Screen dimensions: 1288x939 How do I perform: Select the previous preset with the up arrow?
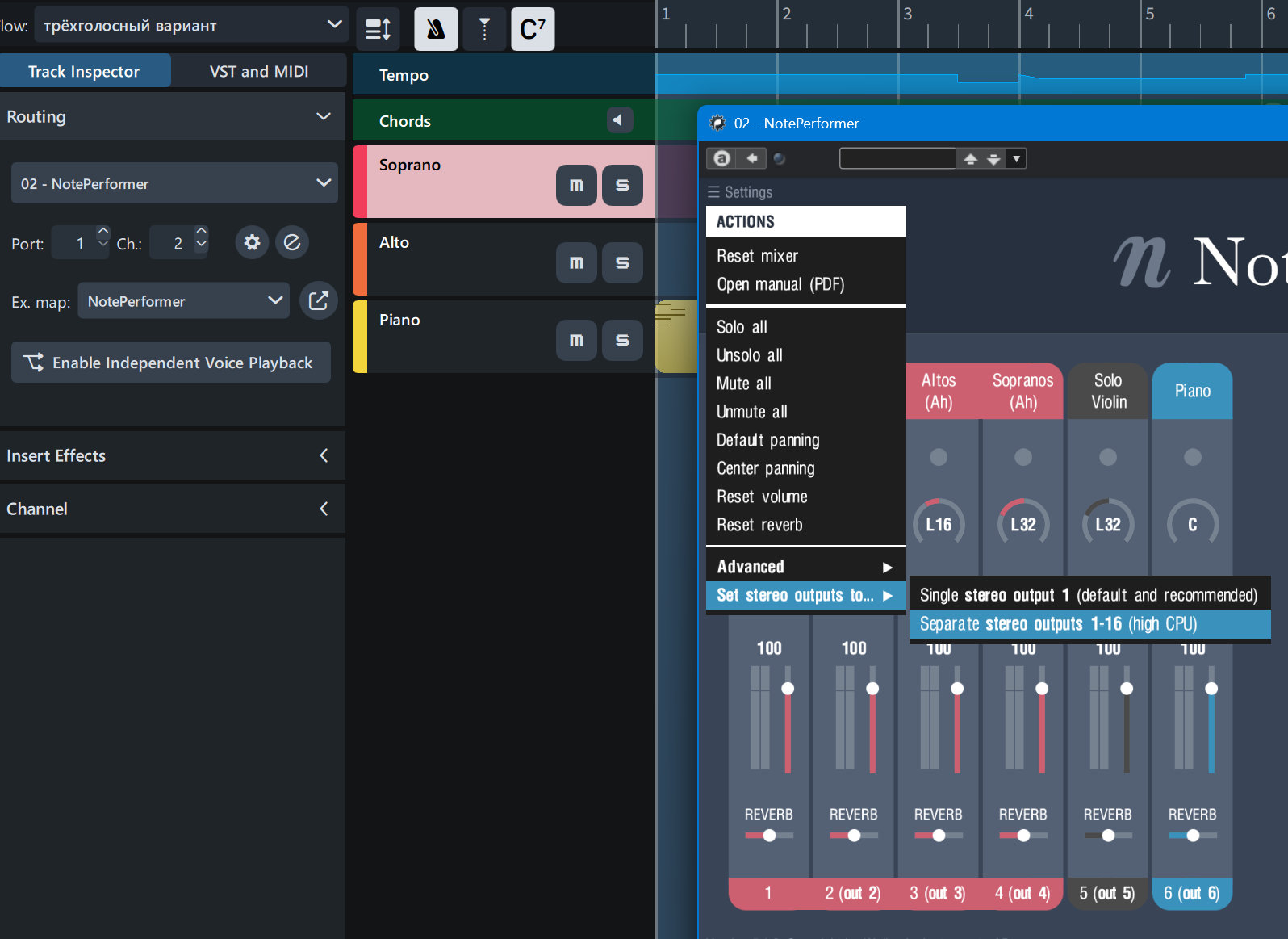(971, 159)
